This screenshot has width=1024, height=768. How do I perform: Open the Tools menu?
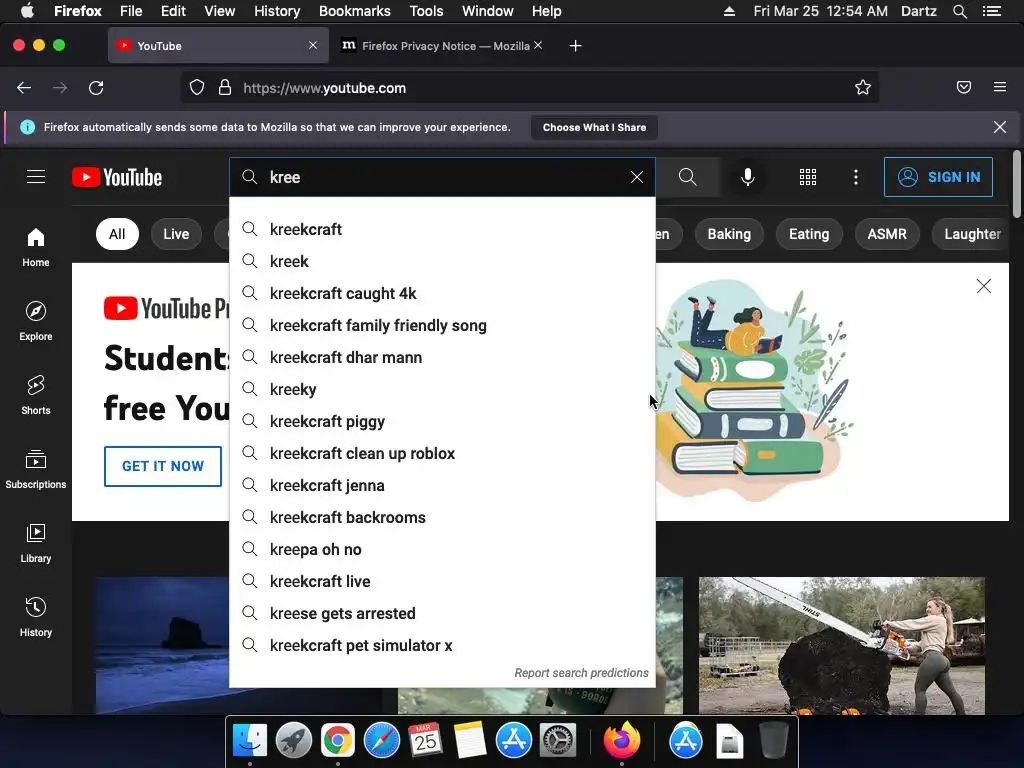tap(426, 11)
